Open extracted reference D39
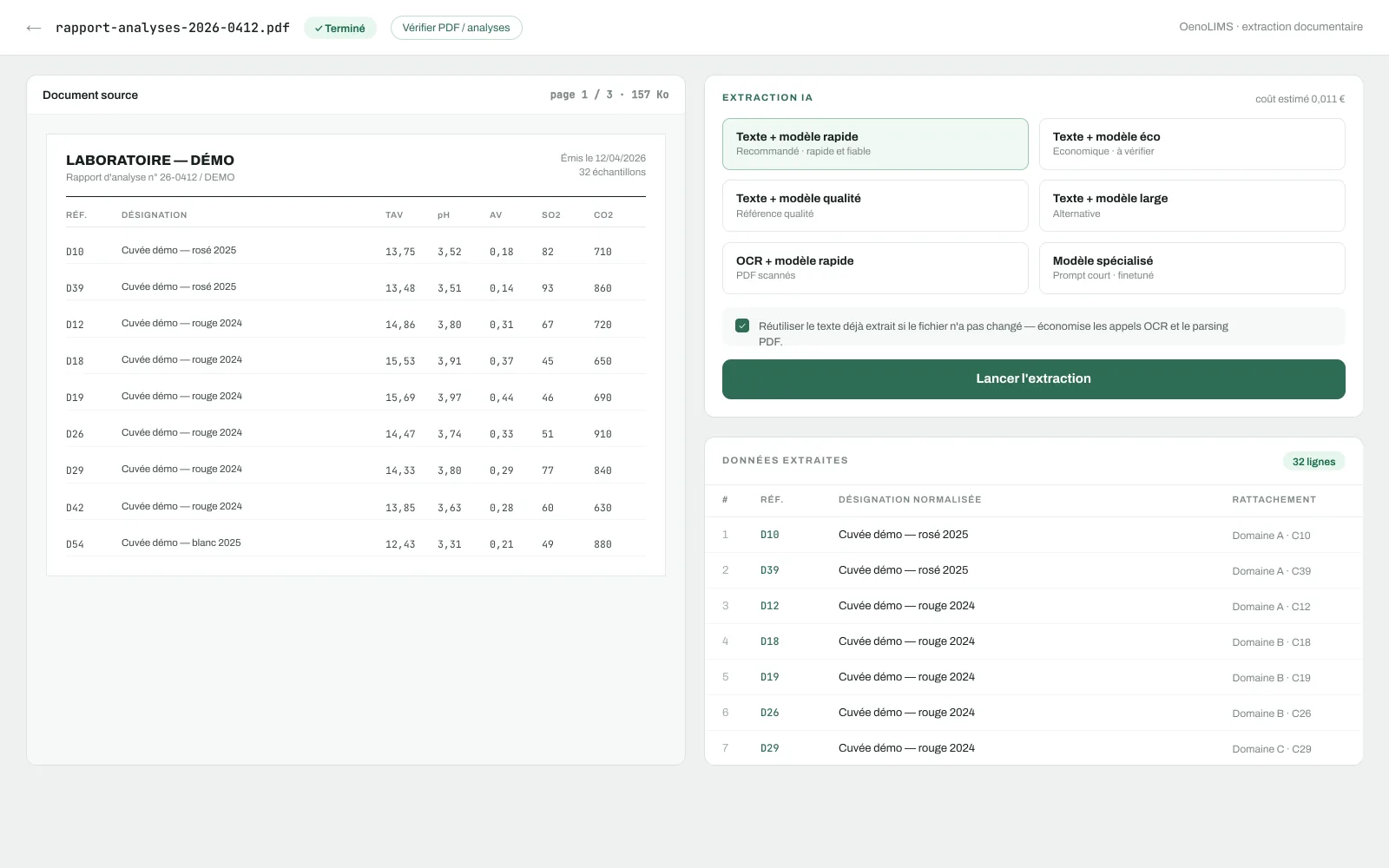1389x868 pixels. (770, 571)
